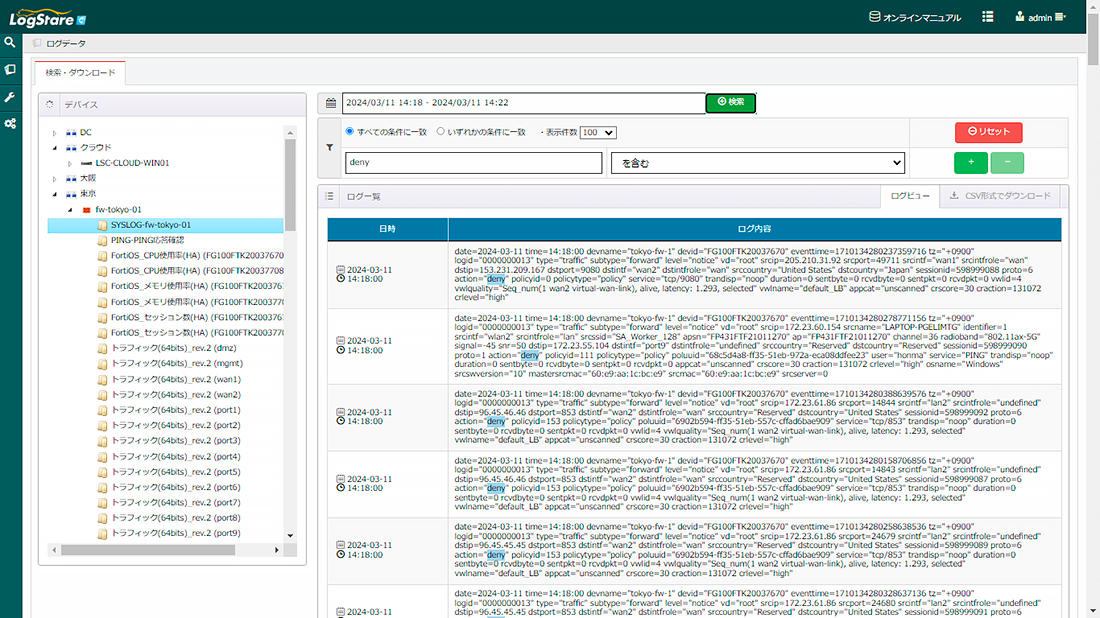Click the SYSLOG-fw-tokyo-01 folder icon

coord(102,225)
